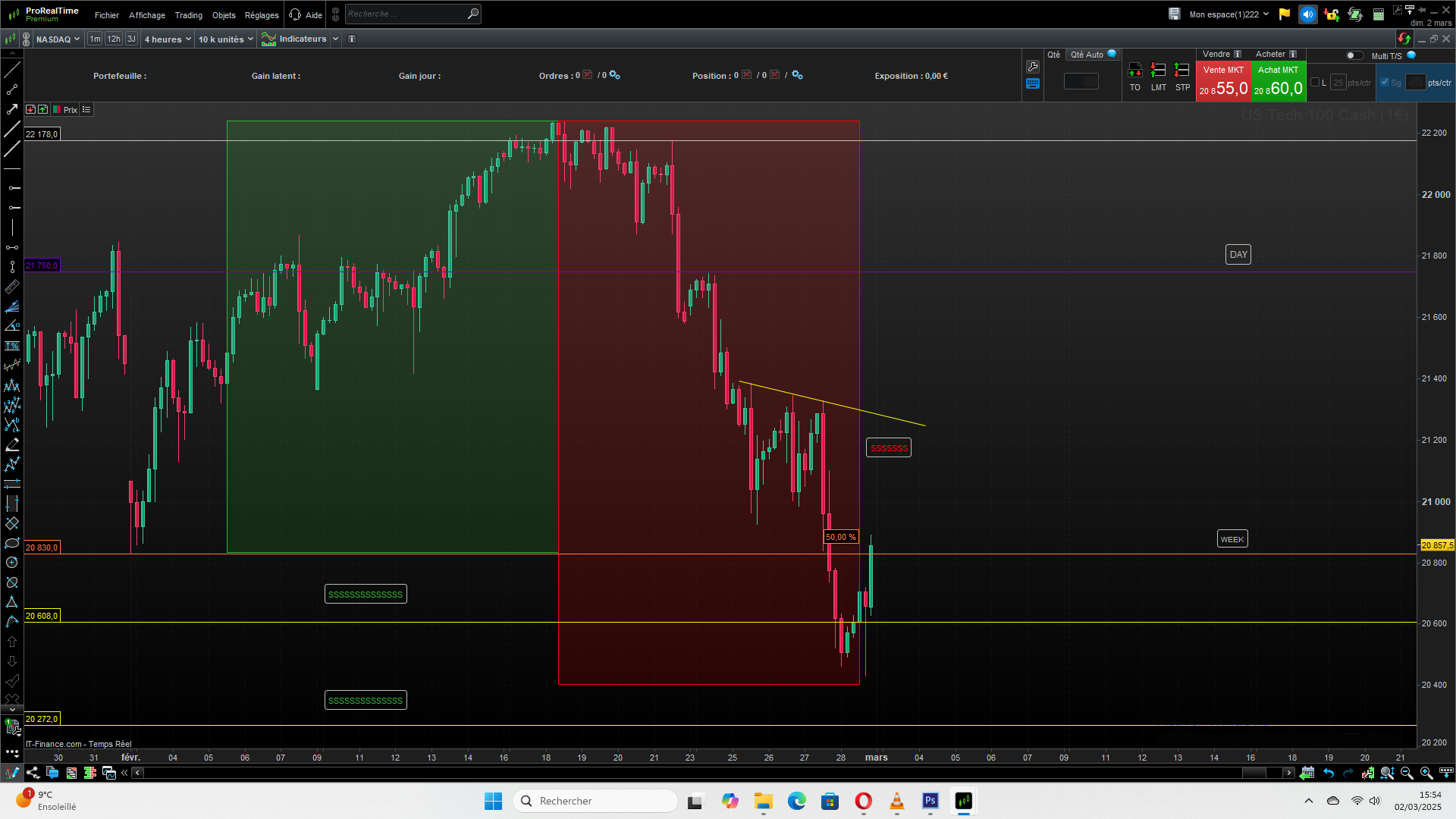Open the 10 k unités dropdown
The image size is (1456, 819).
click(225, 39)
